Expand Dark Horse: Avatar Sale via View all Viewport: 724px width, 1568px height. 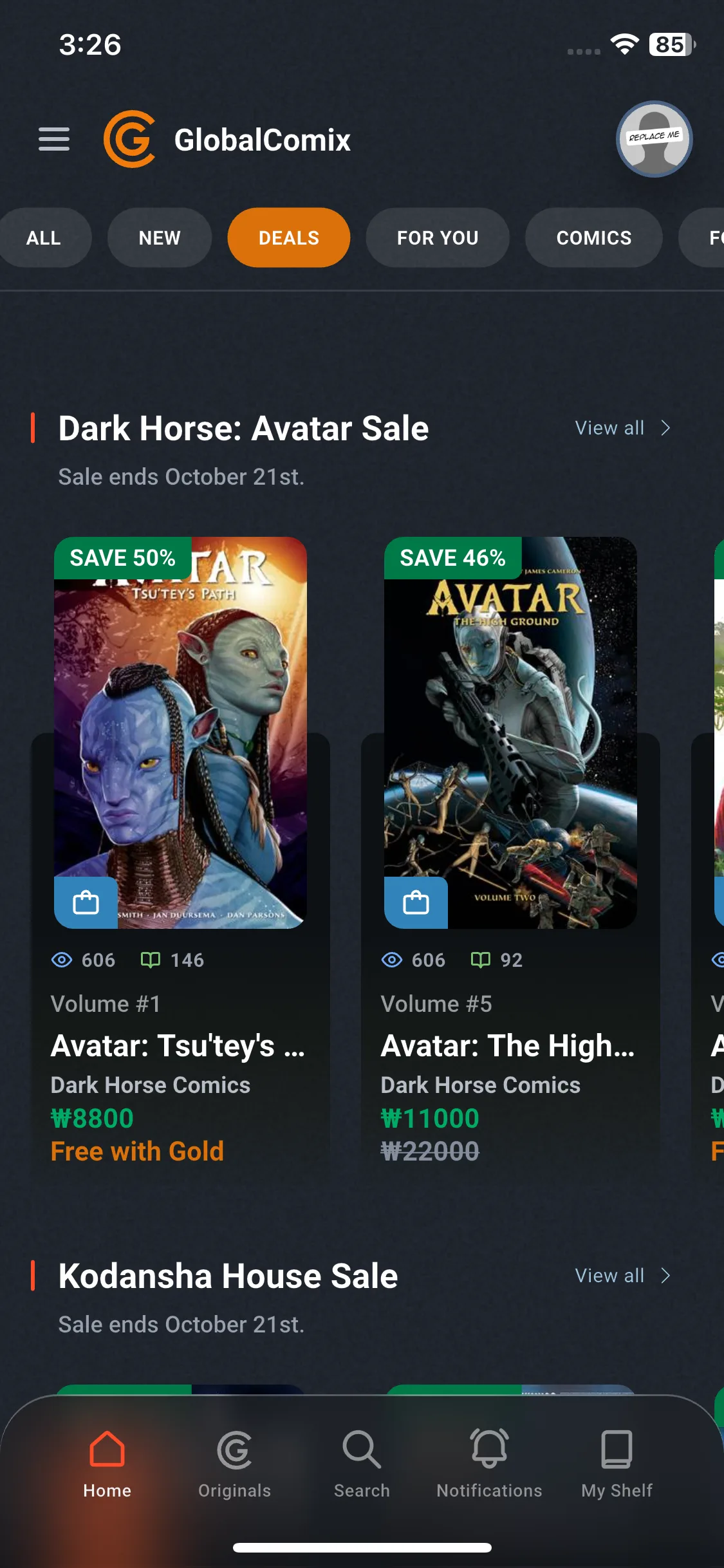(x=622, y=428)
